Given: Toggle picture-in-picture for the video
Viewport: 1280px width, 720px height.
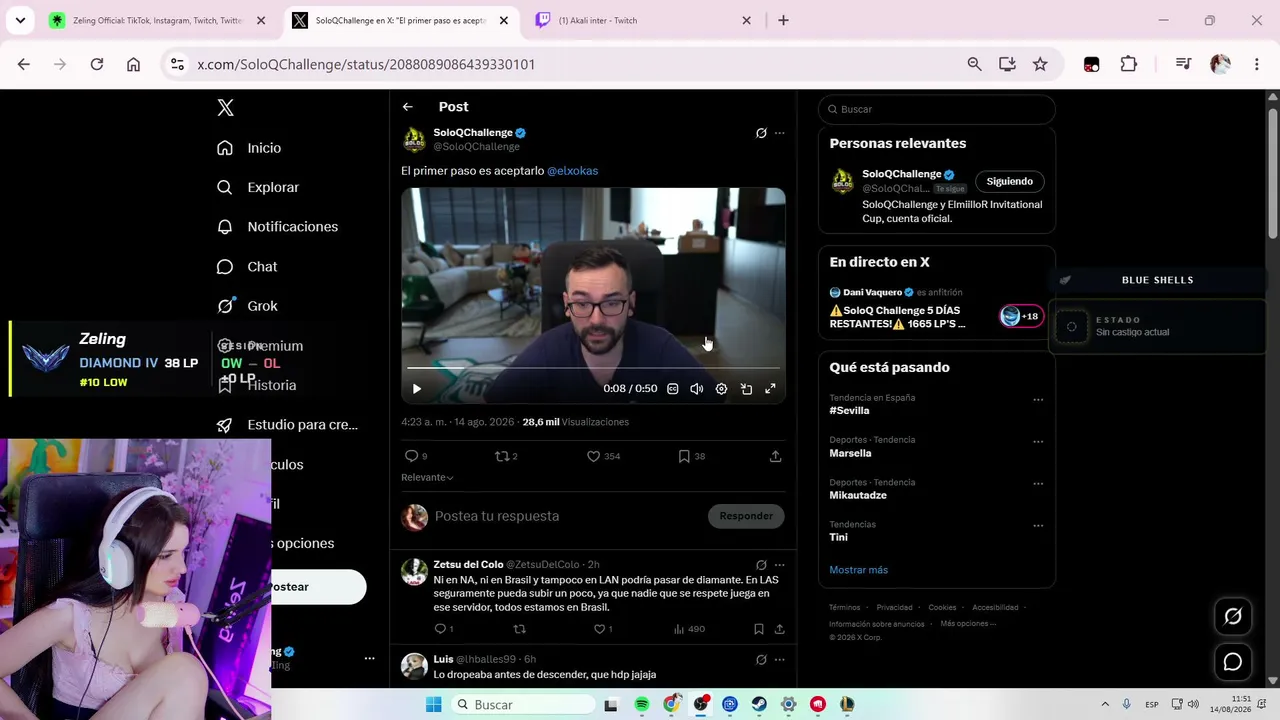Looking at the screenshot, I should tap(746, 389).
